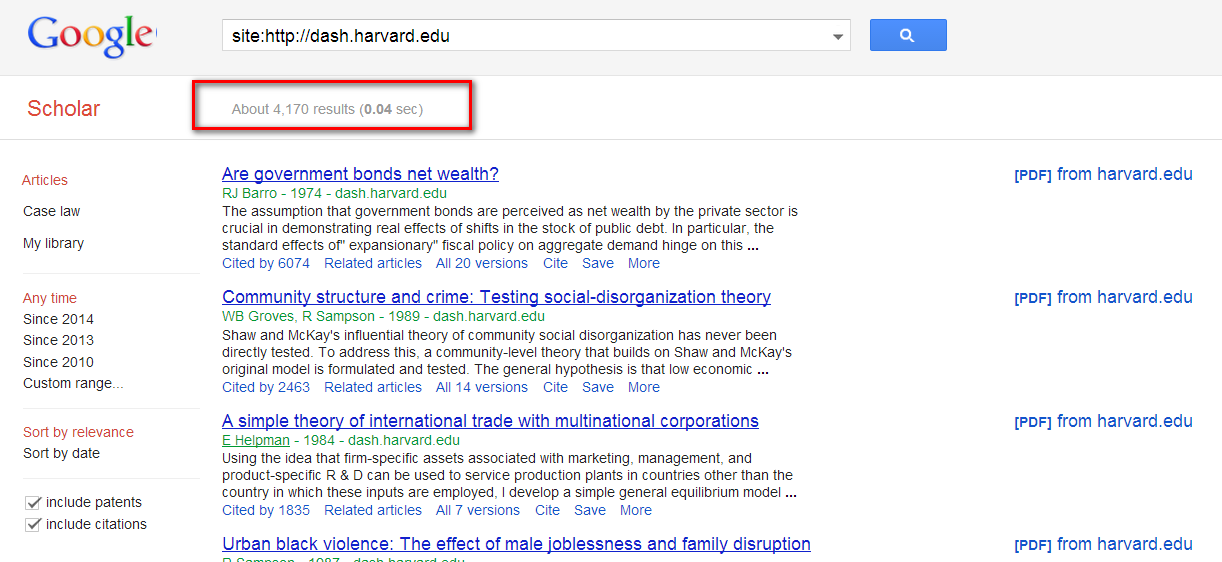Filter results Since 2013
The height and width of the screenshot is (562, 1222).
pos(58,340)
